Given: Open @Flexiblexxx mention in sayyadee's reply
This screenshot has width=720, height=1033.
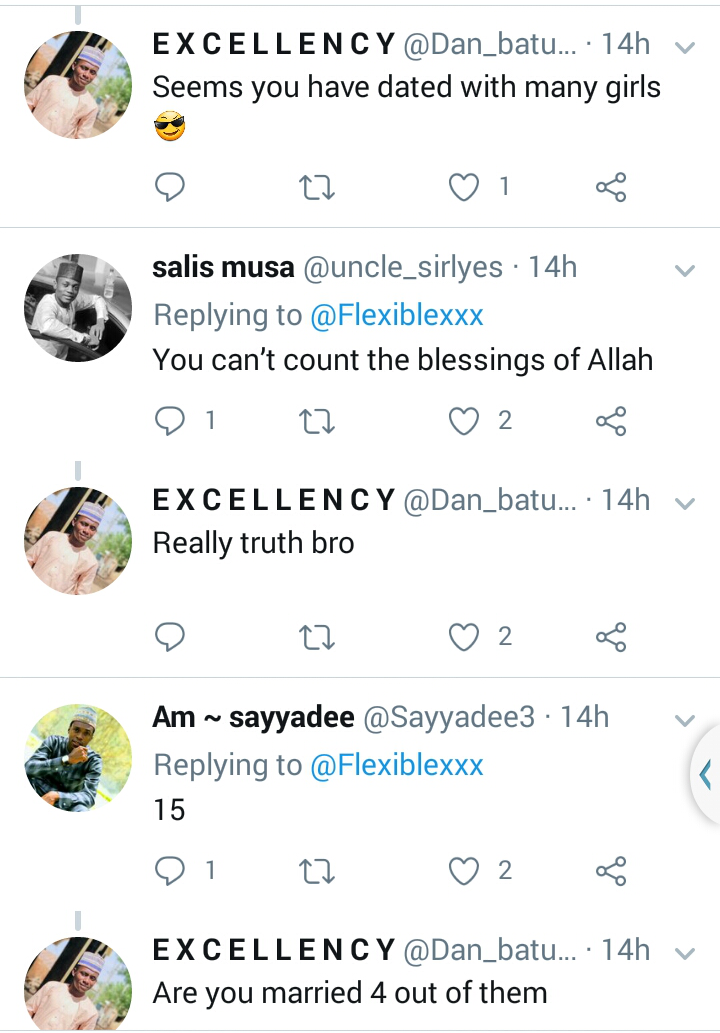Looking at the screenshot, I should tap(397, 766).
